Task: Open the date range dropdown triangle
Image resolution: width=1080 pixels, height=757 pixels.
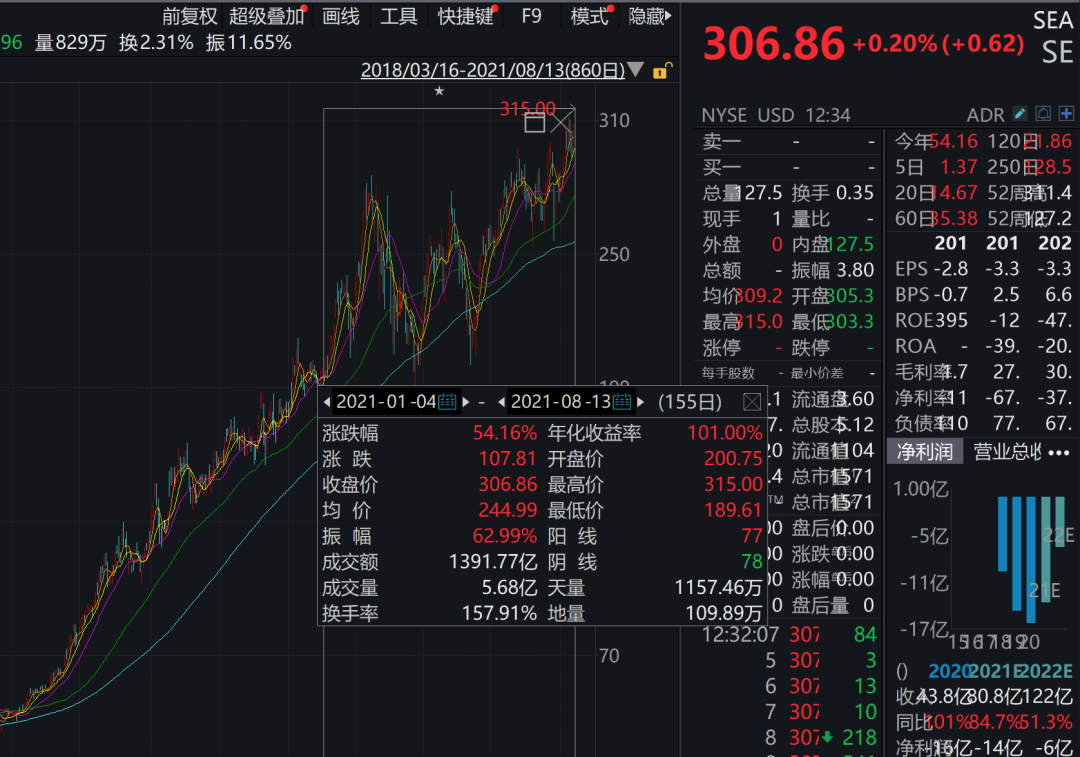Action: point(637,71)
